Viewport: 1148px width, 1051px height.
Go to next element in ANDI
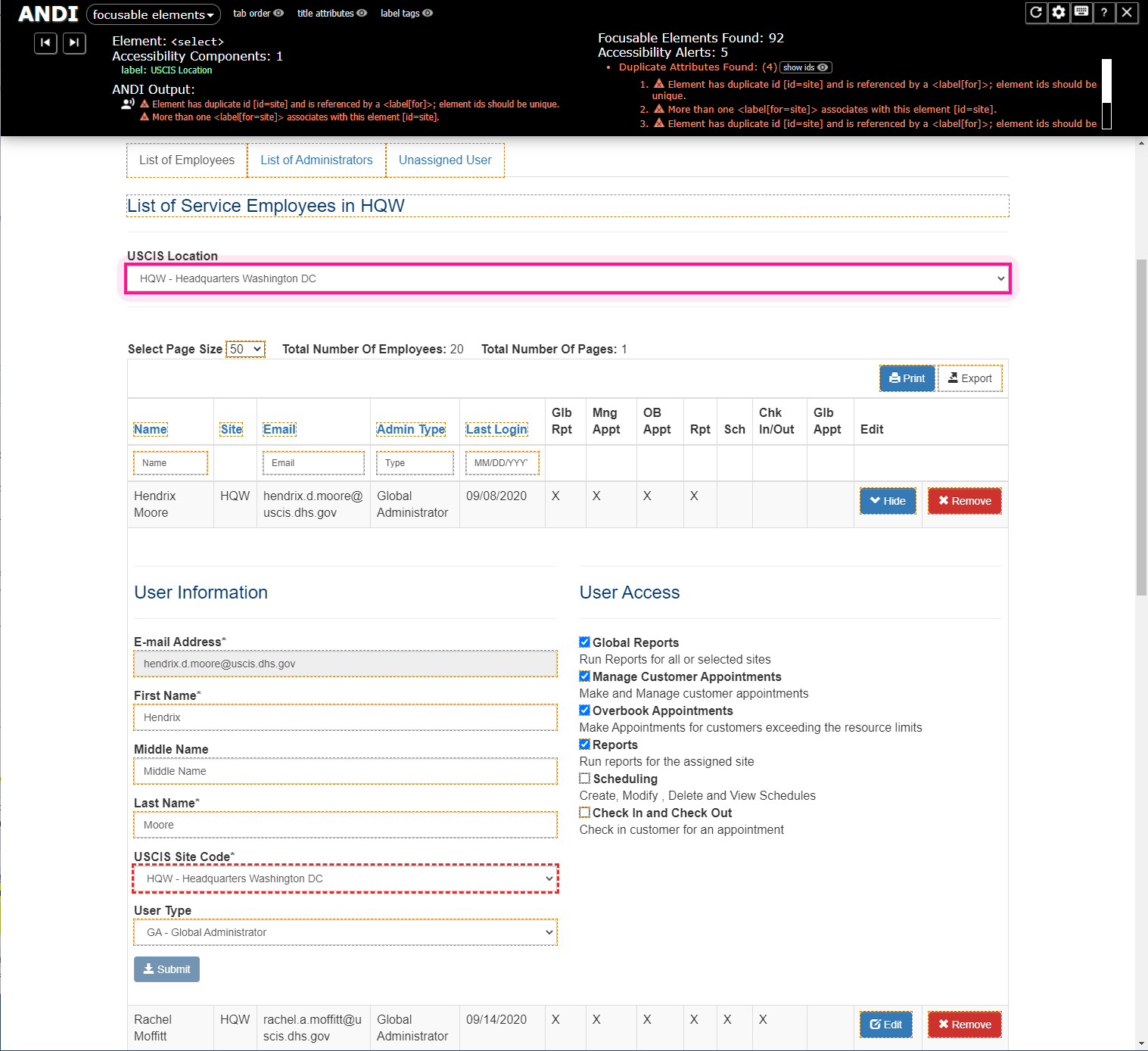[x=74, y=43]
